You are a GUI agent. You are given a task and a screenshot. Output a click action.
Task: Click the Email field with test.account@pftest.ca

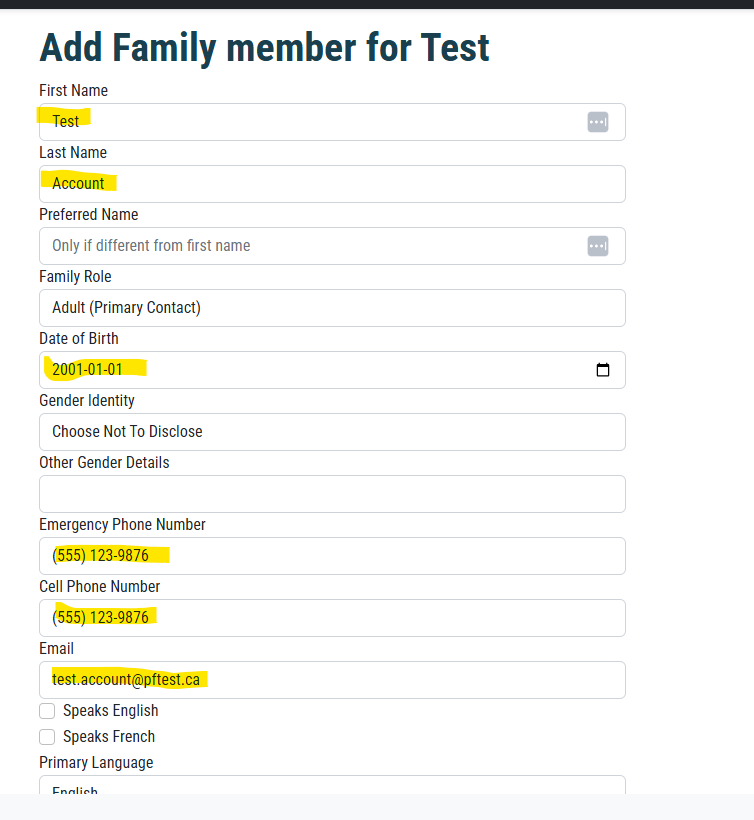[332, 680]
